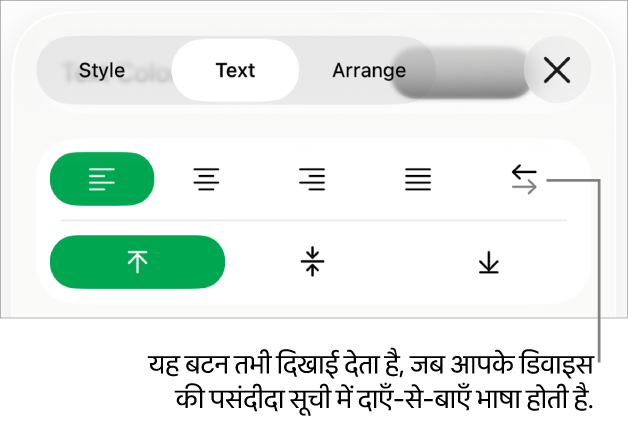Apply right text alignment
628x423 pixels.
[312, 180]
